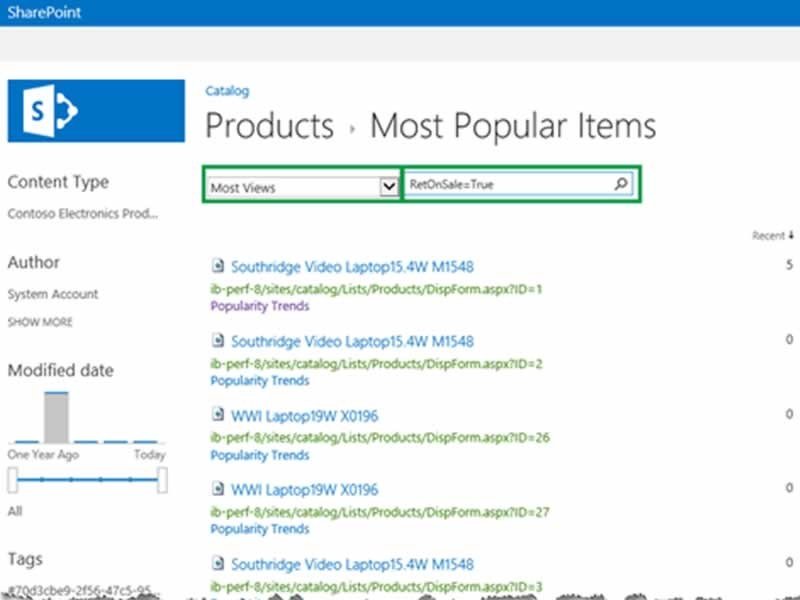Click the SharePoint label in the top bar

(44, 13)
